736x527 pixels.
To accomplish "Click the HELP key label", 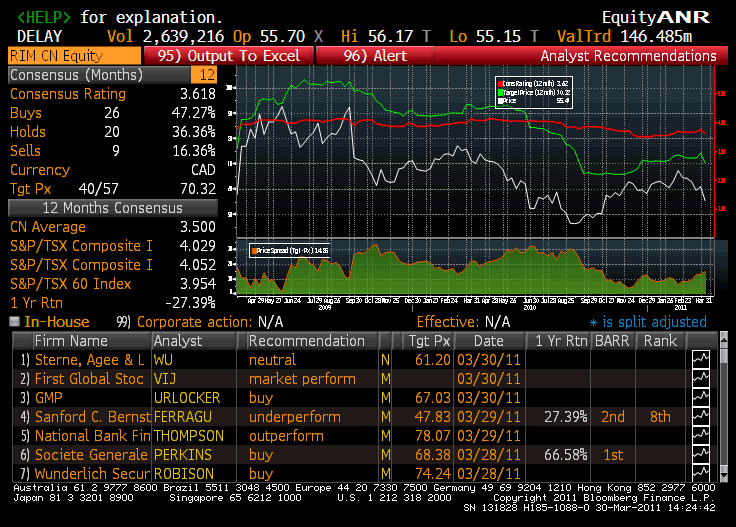I will pyautogui.click(x=44, y=17).
